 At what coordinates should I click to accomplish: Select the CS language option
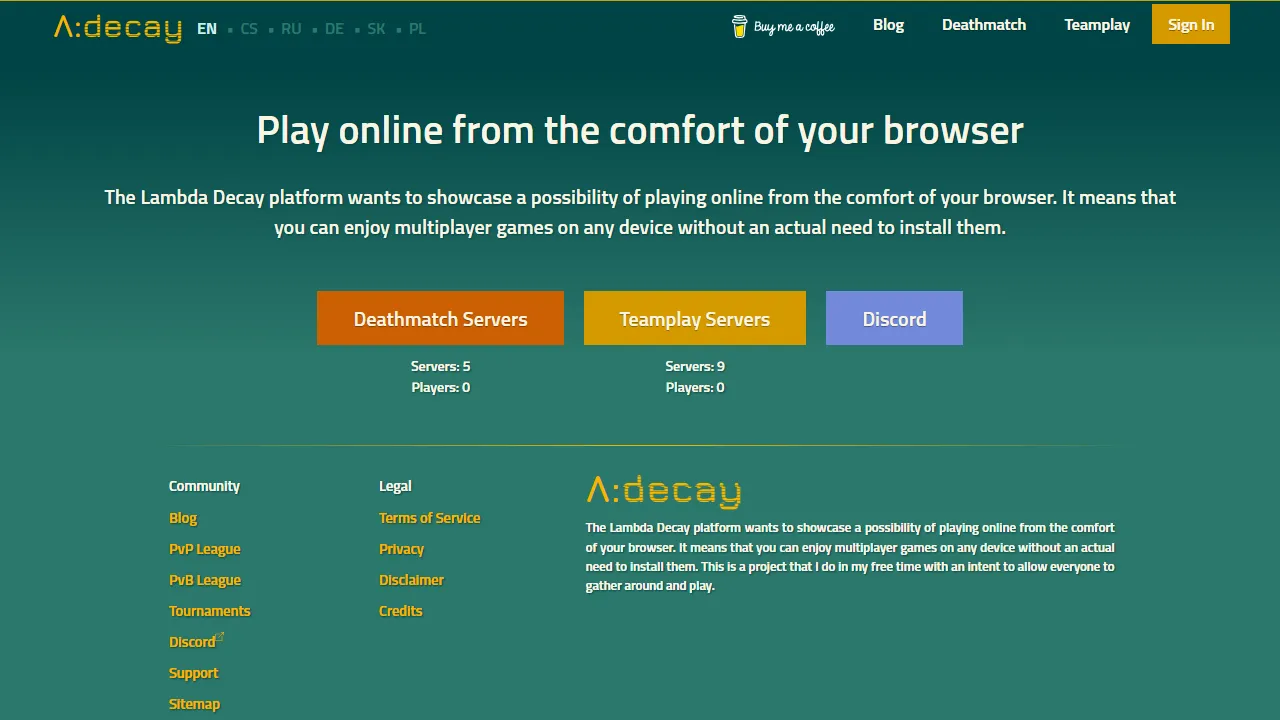tap(249, 29)
